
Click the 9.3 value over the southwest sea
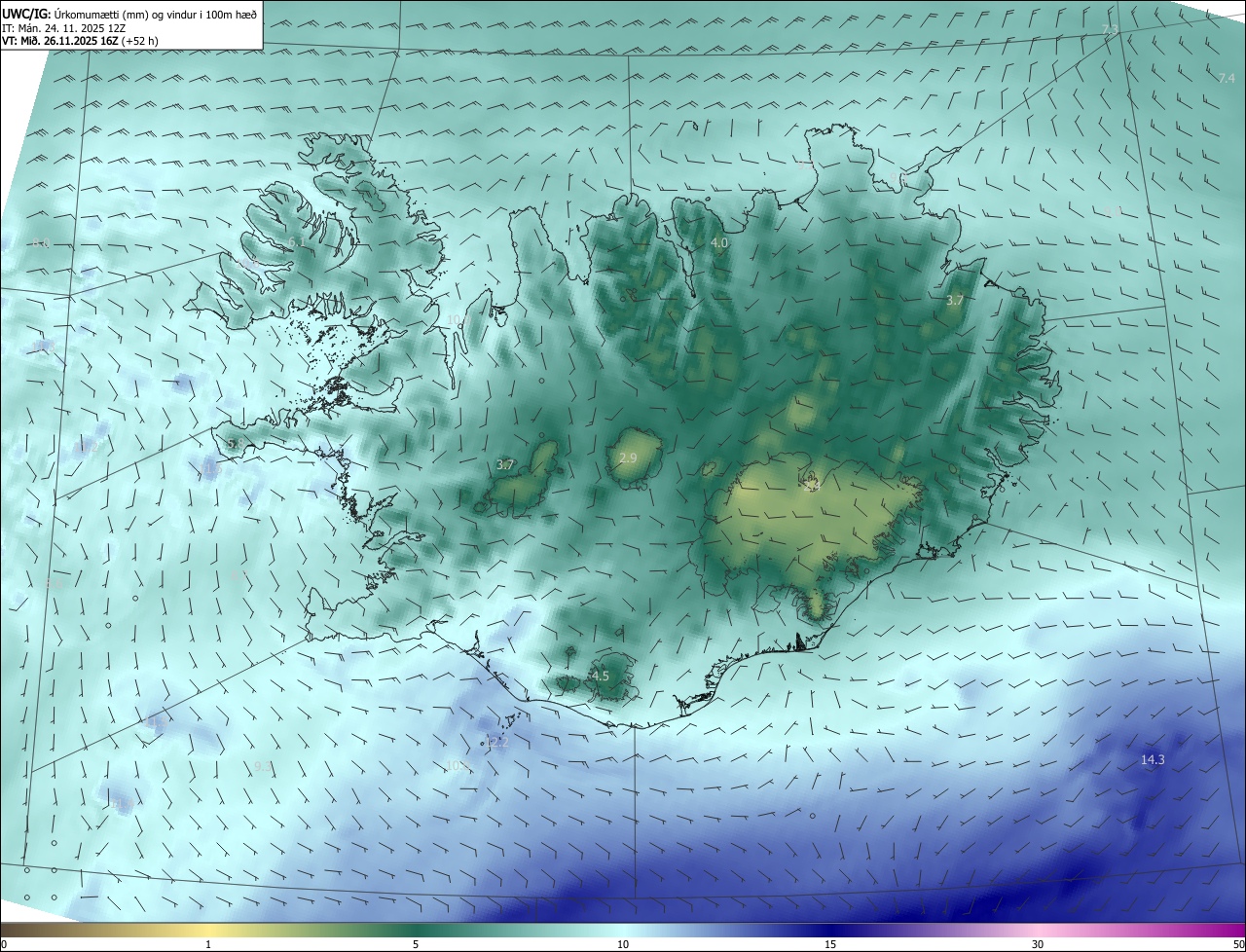pos(263,767)
